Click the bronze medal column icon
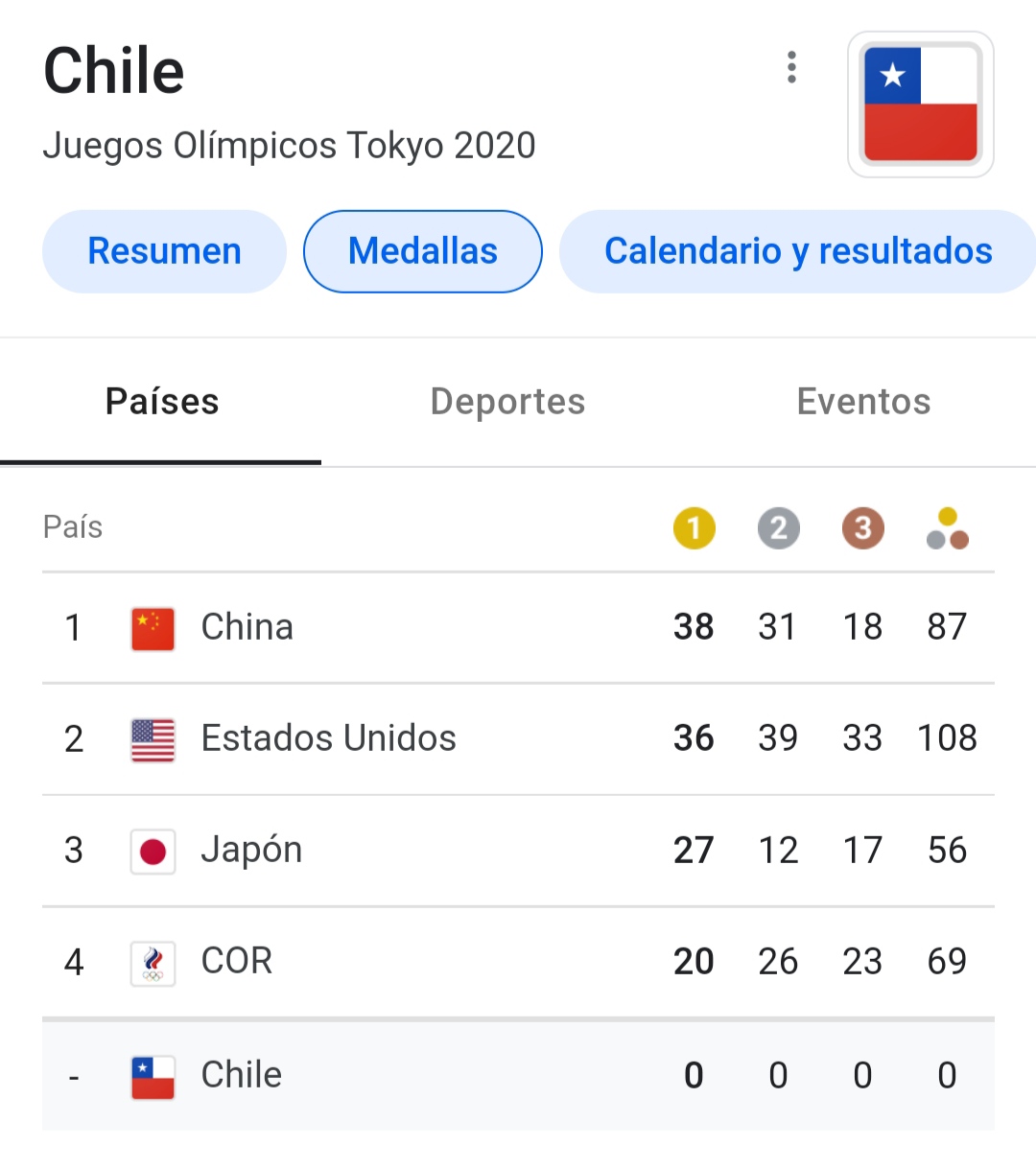The image size is (1036, 1168). (862, 528)
